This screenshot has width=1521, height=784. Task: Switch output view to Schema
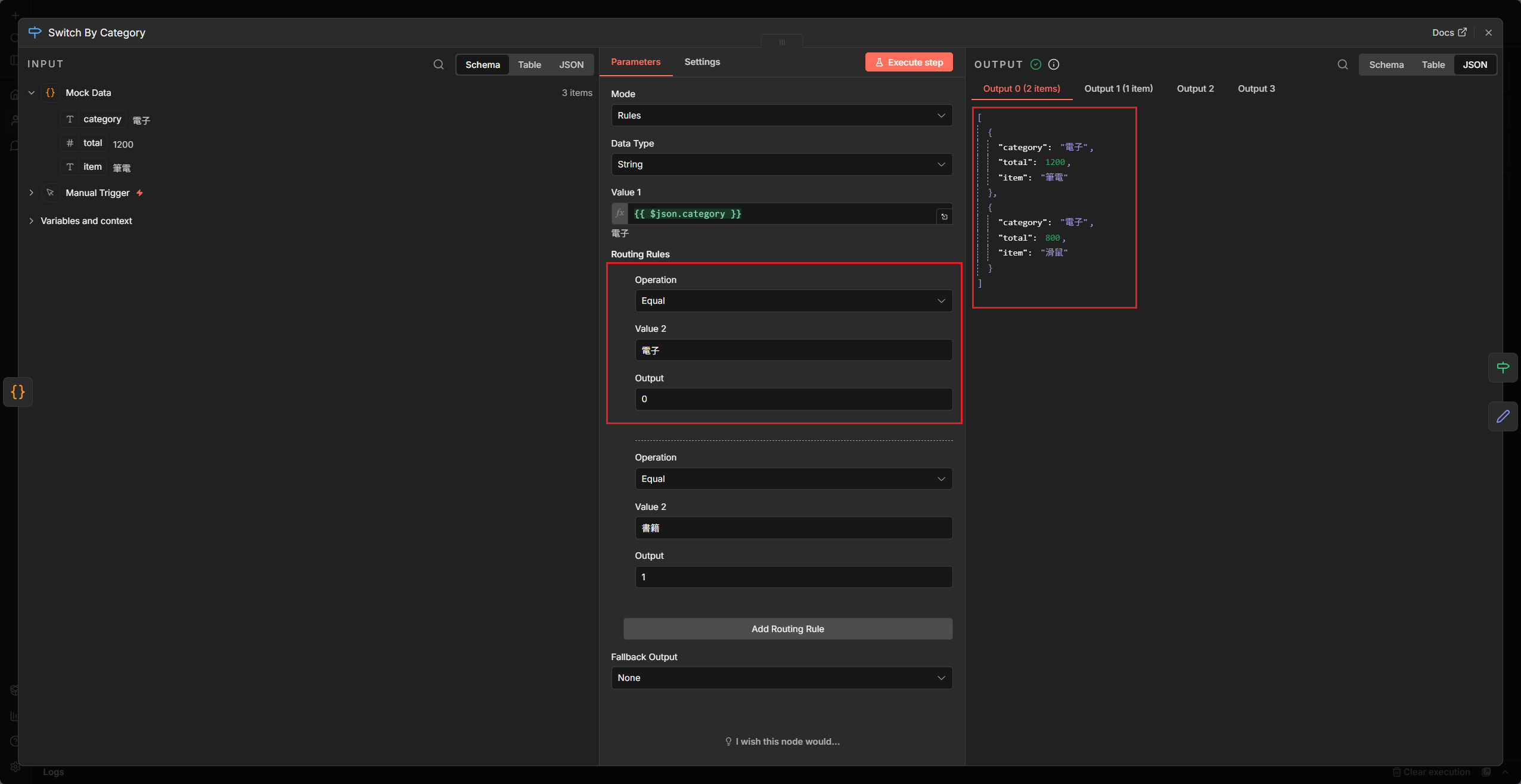[1386, 64]
